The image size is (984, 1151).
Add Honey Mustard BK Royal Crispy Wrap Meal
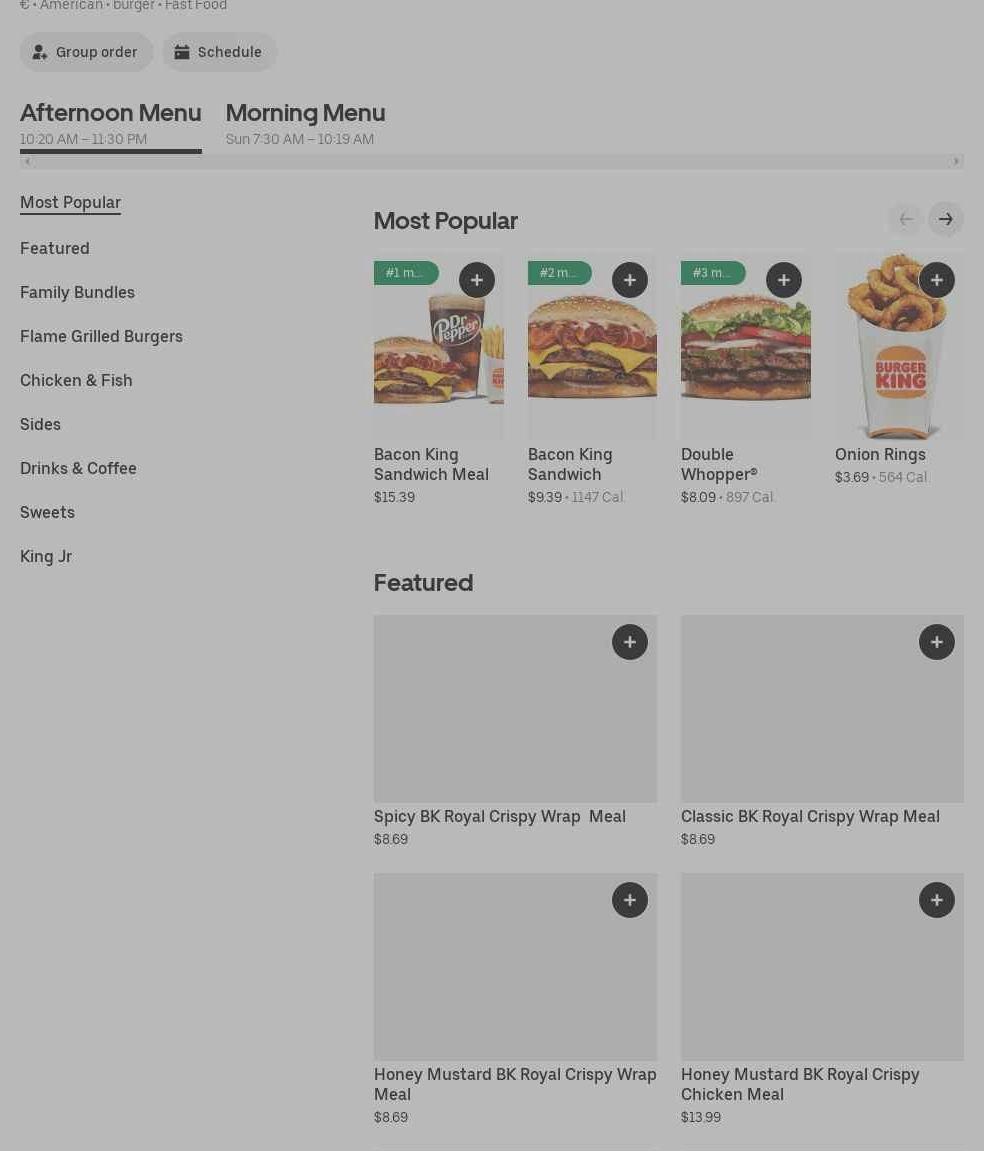[630, 899]
